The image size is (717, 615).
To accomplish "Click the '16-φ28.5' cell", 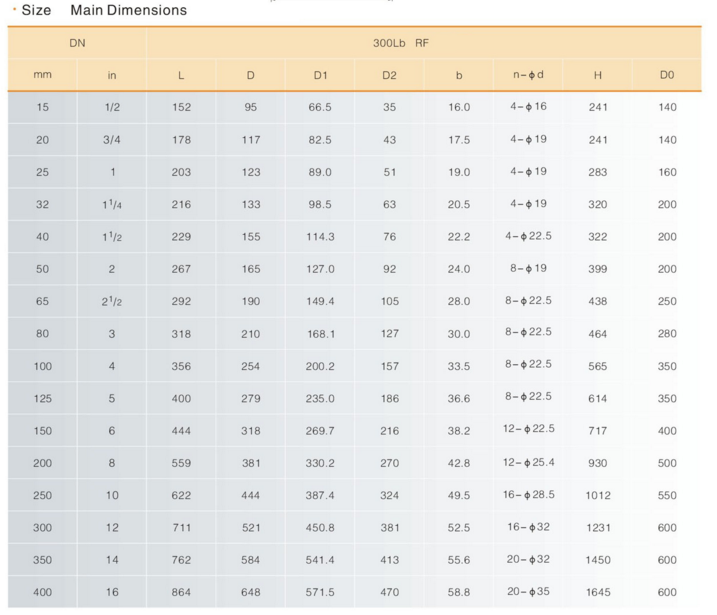I will (x=528, y=495).
